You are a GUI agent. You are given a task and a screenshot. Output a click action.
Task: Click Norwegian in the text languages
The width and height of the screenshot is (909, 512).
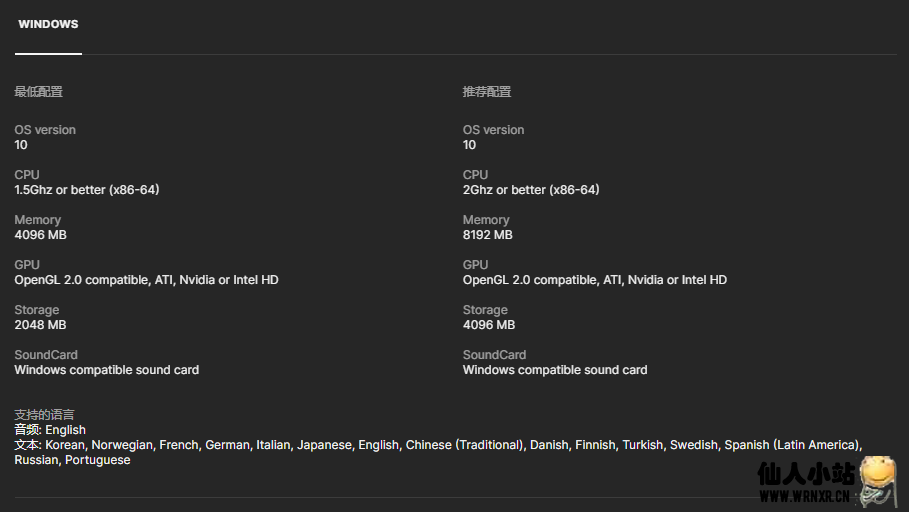[122, 445]
